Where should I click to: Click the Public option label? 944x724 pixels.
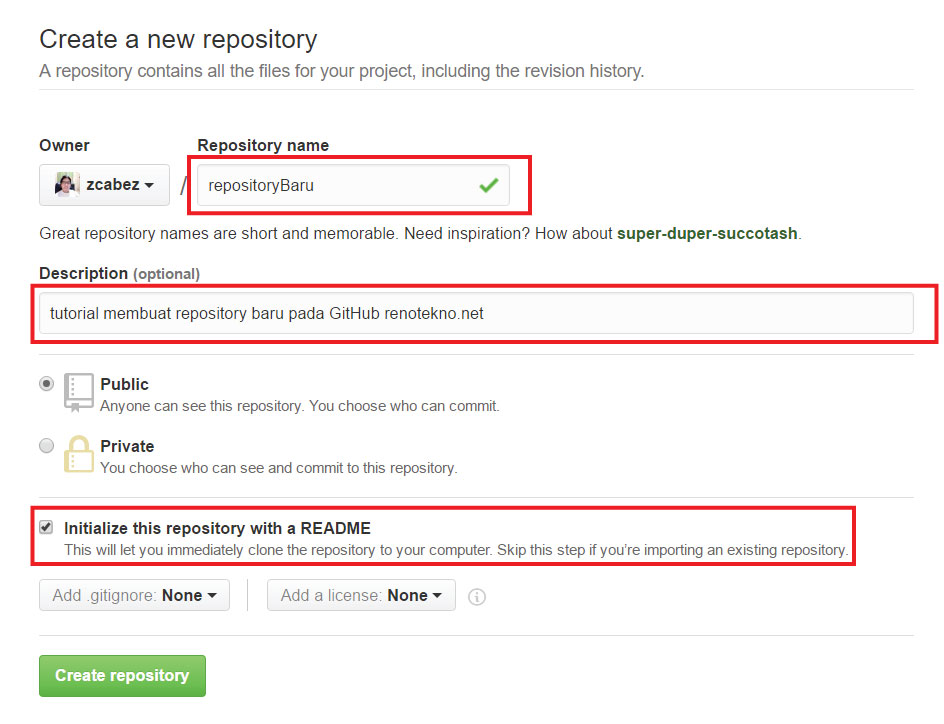click(124, 384)
